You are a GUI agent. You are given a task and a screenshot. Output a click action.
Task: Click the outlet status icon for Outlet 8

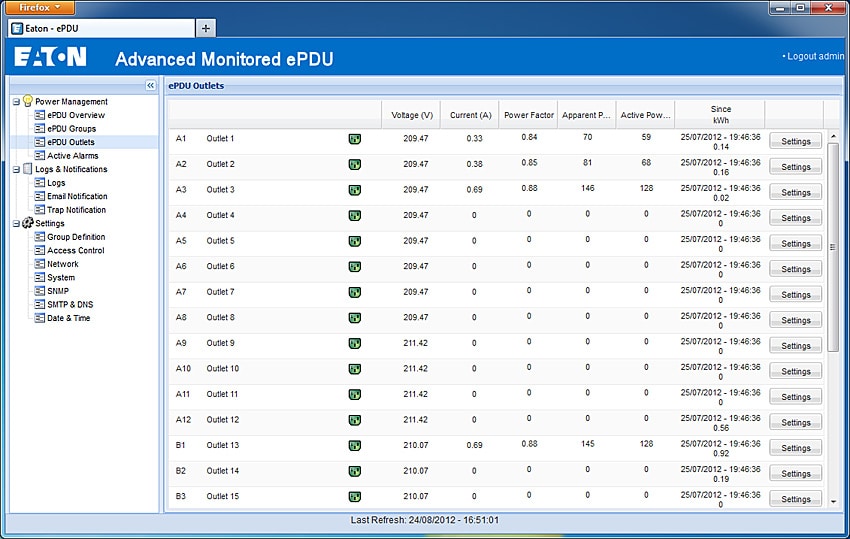[x=355, y=318]
